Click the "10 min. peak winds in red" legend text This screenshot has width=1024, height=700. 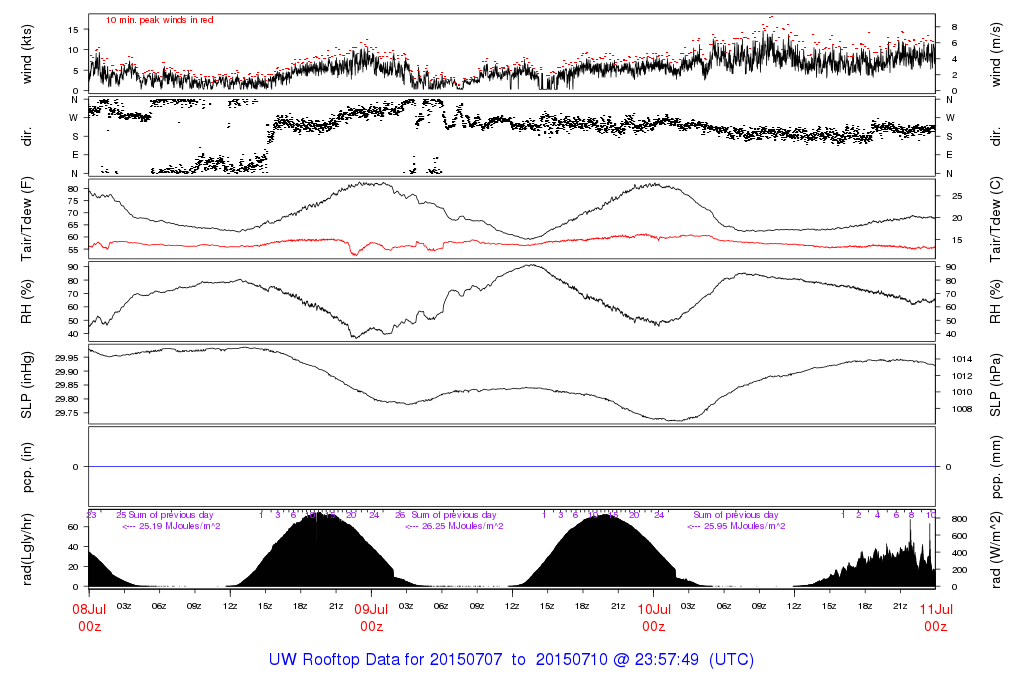tap(159, 20)
